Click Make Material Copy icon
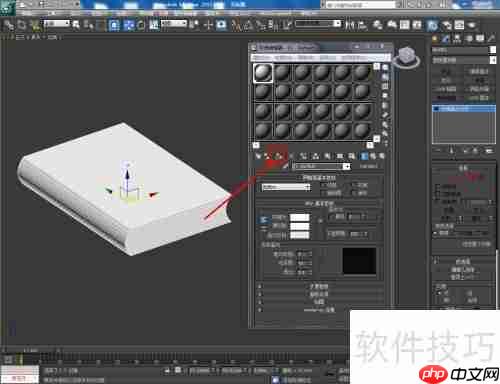This screenshot has width=500, height=384. click(x=303, y=156)
